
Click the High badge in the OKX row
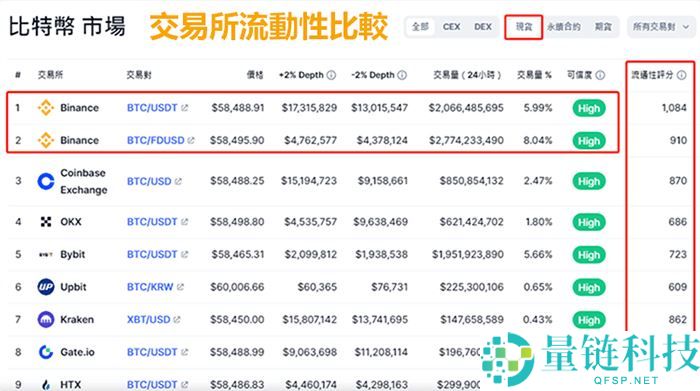tap(589, 222)
